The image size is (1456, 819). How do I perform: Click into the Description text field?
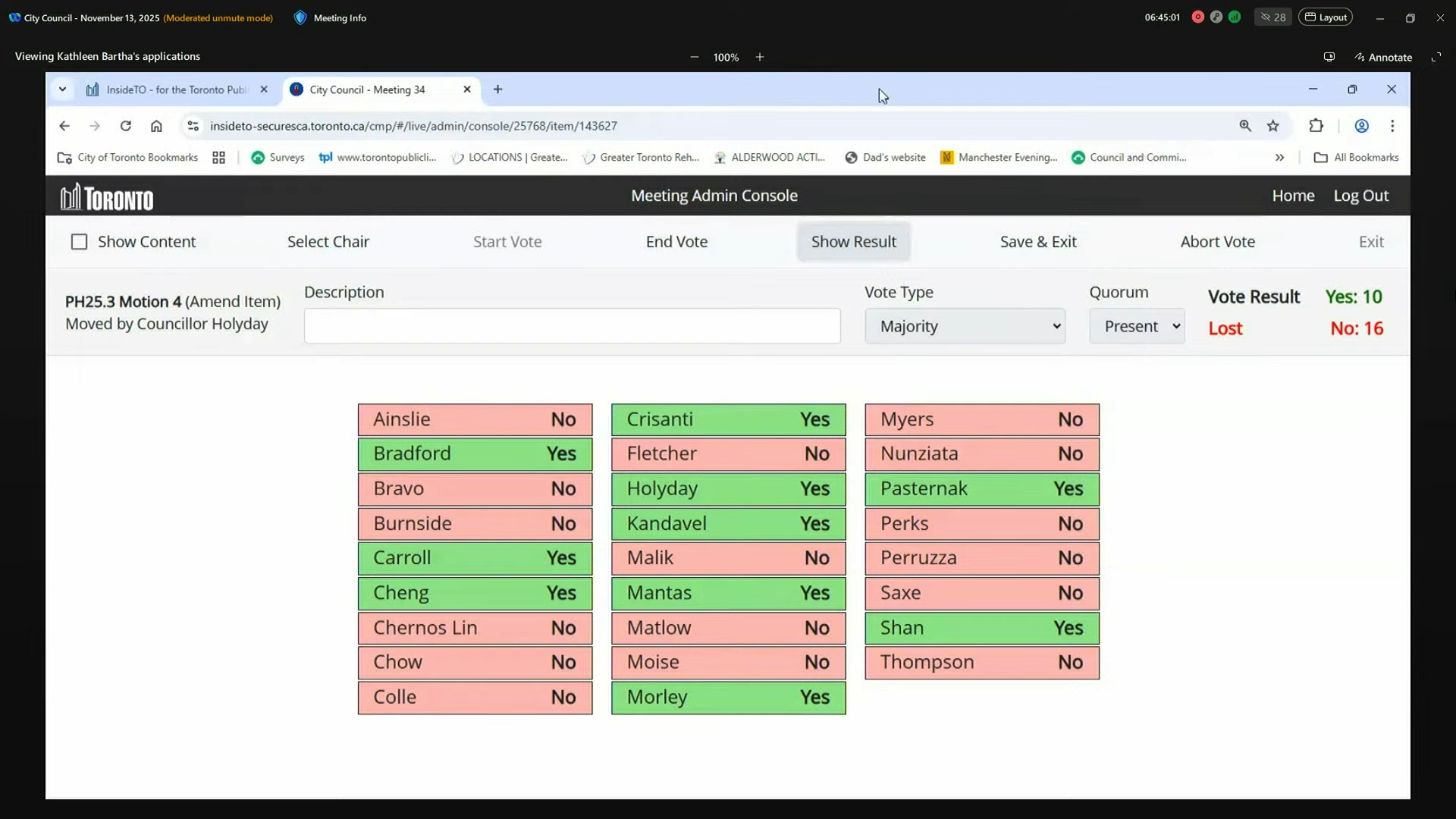tap(572, 326)
